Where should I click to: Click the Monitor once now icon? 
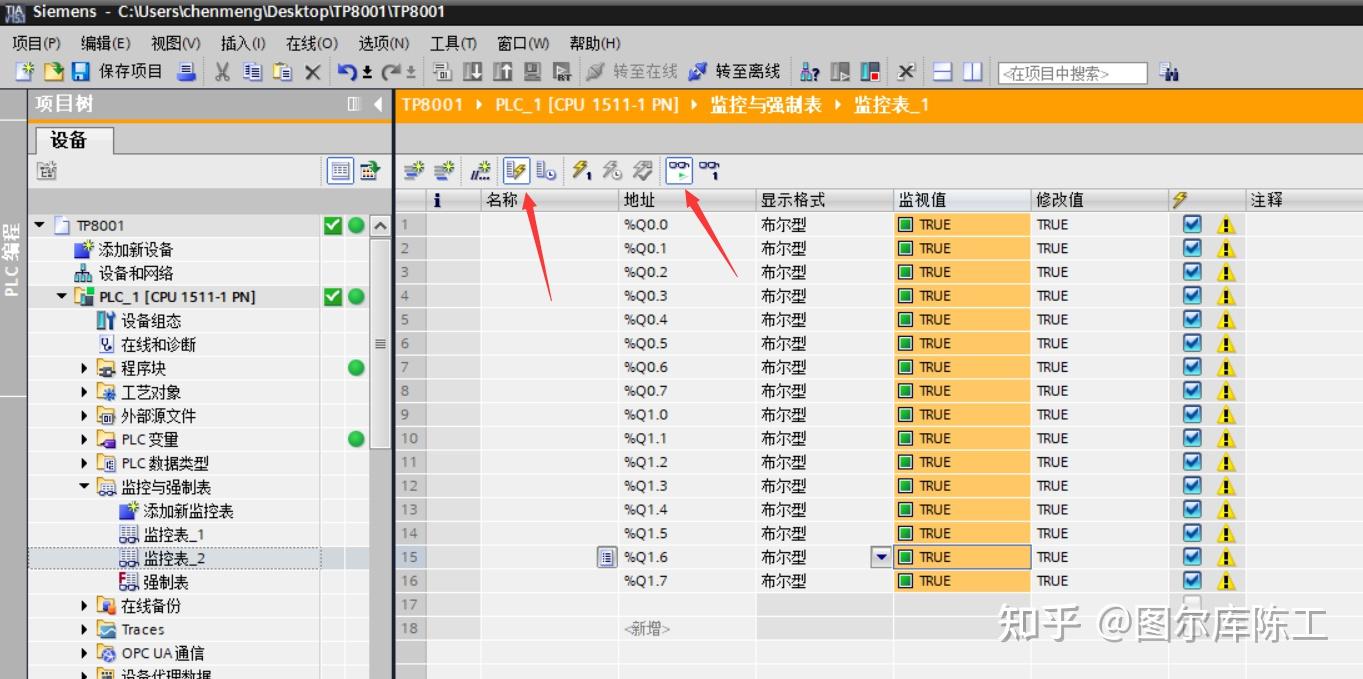(709, 170)
